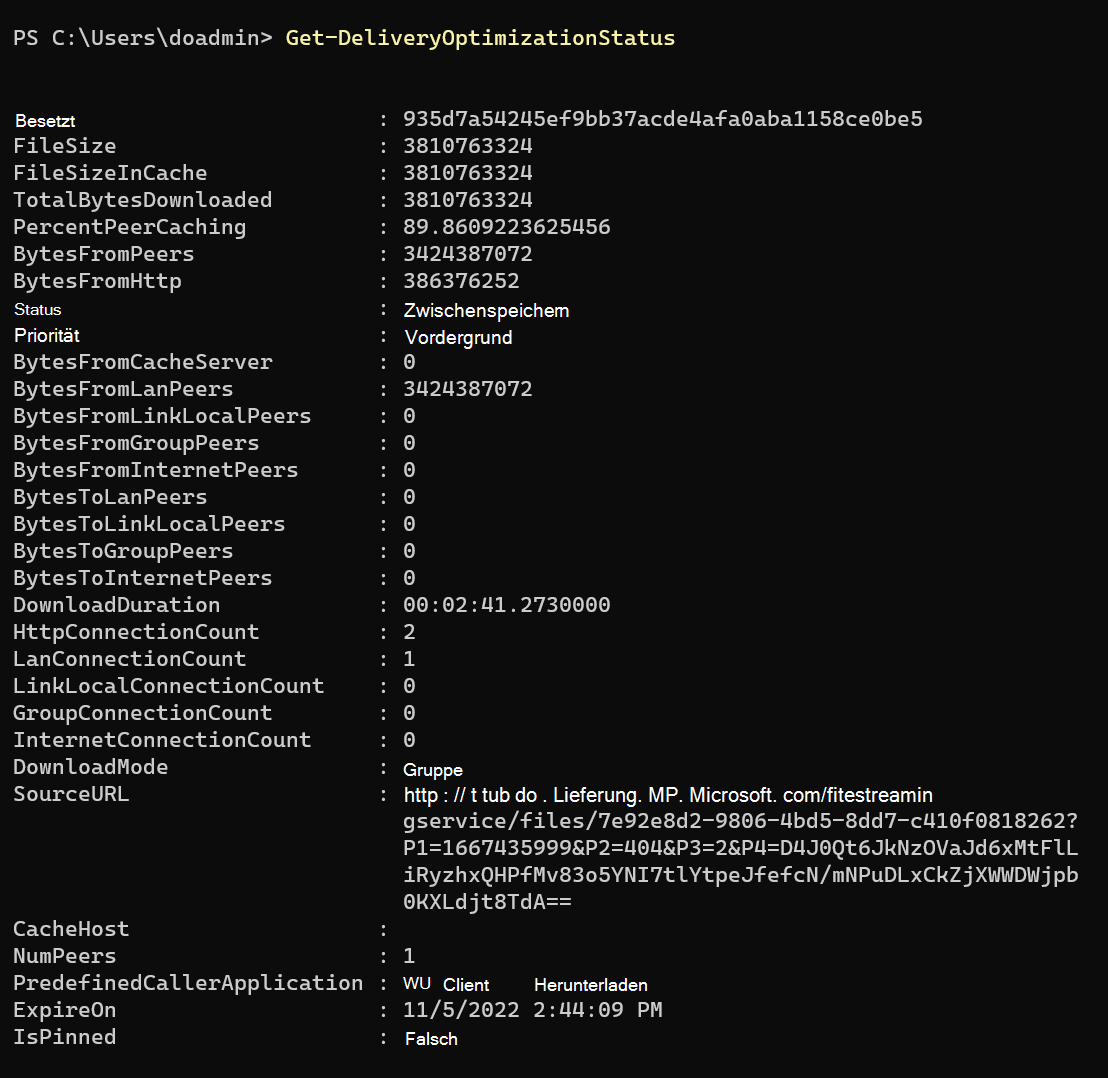This screenshot has width=1108, height=1078.
Task: Click the Get-DeliveryOptimizationStatus command text
Action: pyautogui.click(x=480, y=38)
